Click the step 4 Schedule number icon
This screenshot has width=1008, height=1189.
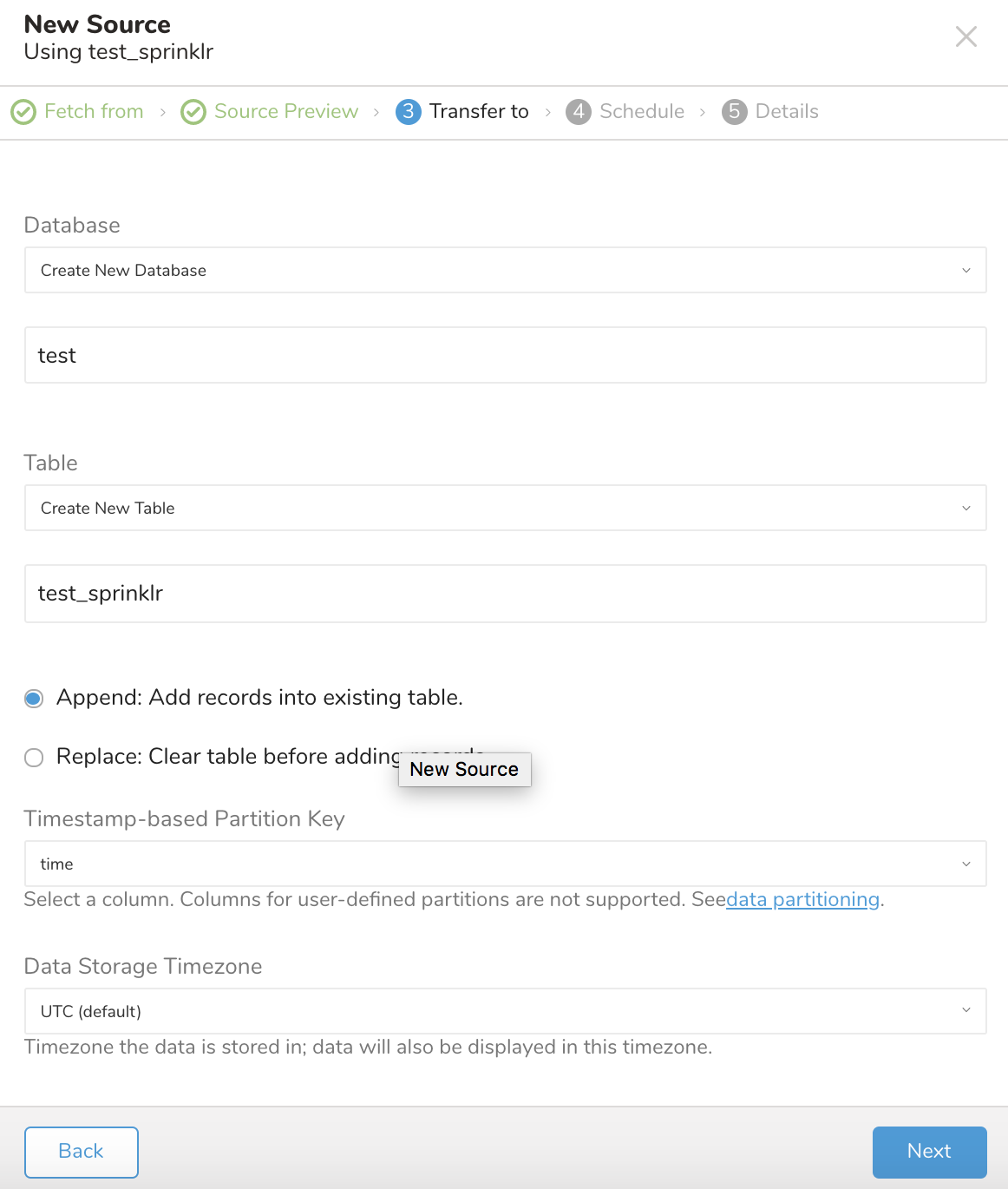click(x=579, y=112)
